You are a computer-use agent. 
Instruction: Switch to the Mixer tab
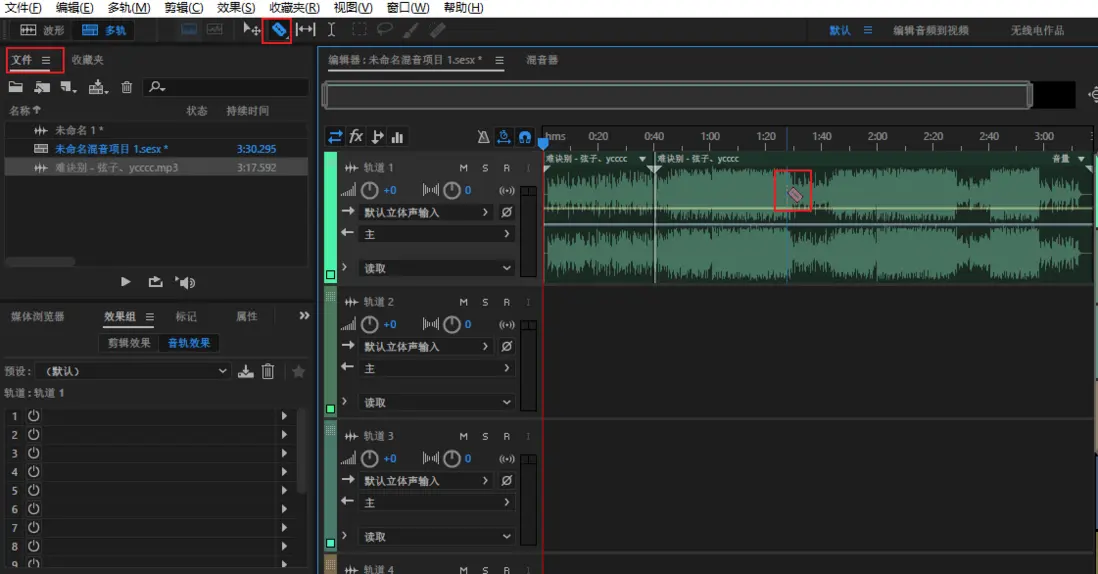(x=542, y=60)
